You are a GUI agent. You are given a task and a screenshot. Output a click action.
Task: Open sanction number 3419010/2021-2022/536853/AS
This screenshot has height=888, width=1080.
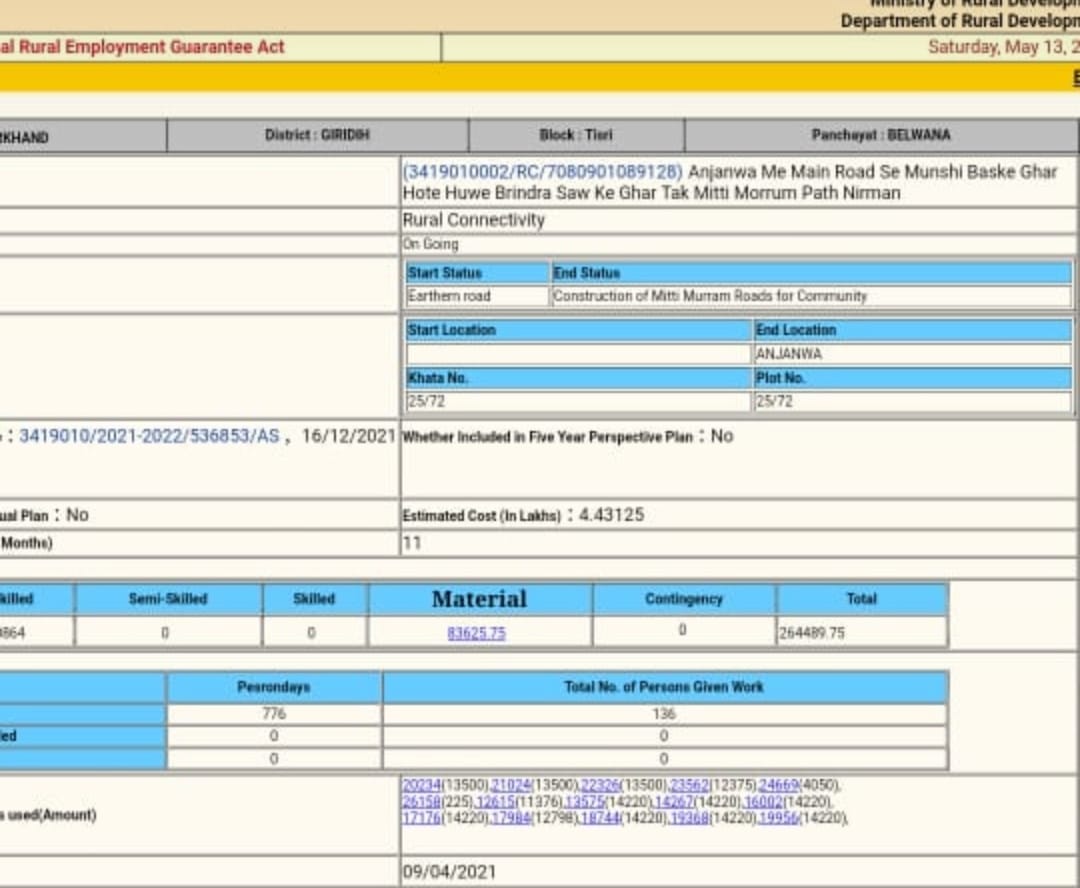[149, 436]
